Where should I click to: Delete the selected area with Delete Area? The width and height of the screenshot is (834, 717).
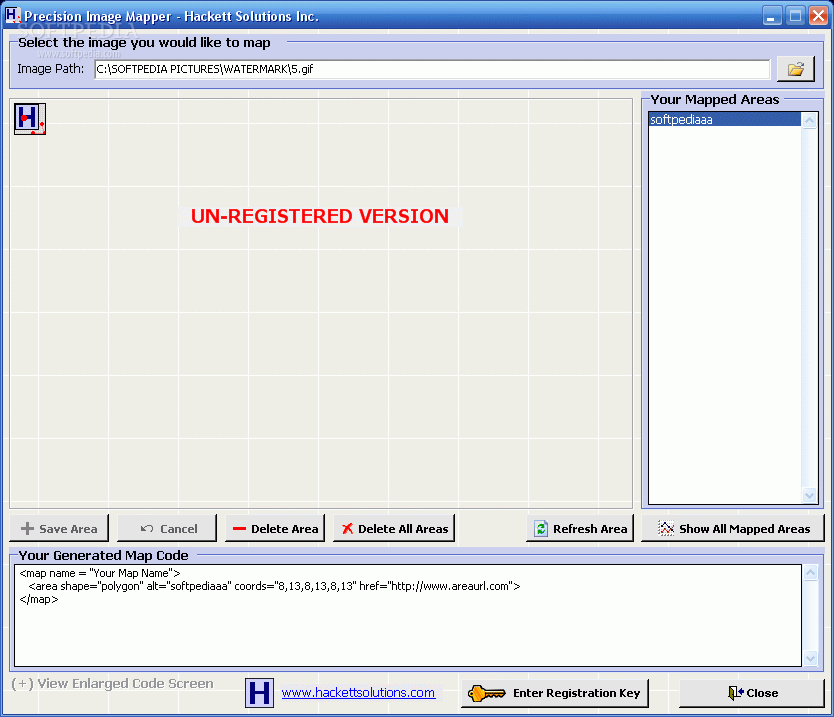tap(275, 528)
